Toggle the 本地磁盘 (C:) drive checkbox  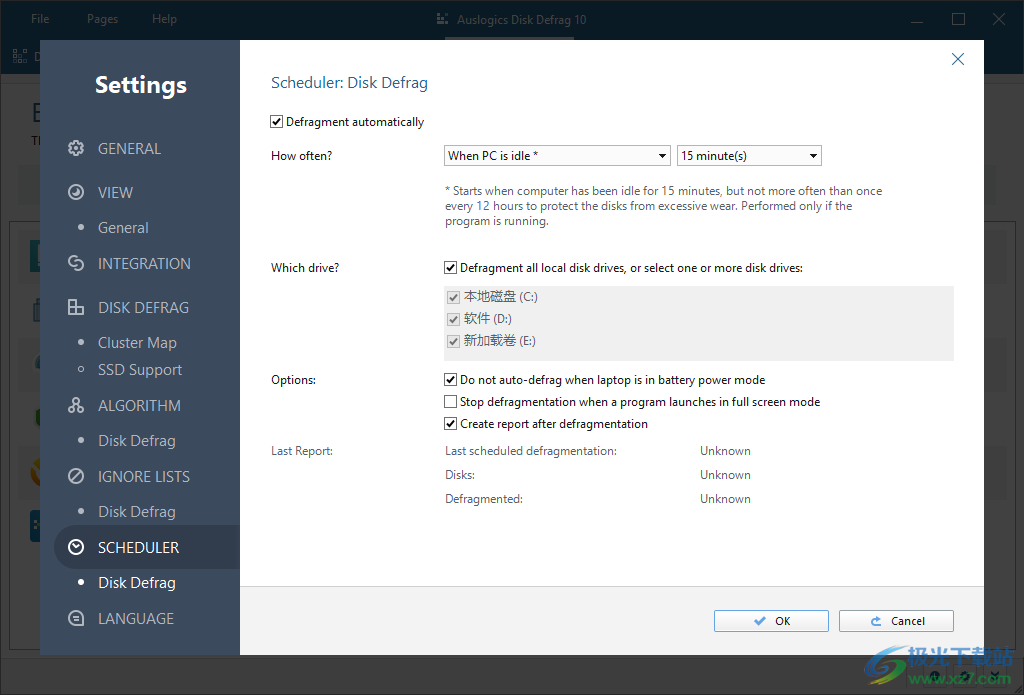click(453, 297)
